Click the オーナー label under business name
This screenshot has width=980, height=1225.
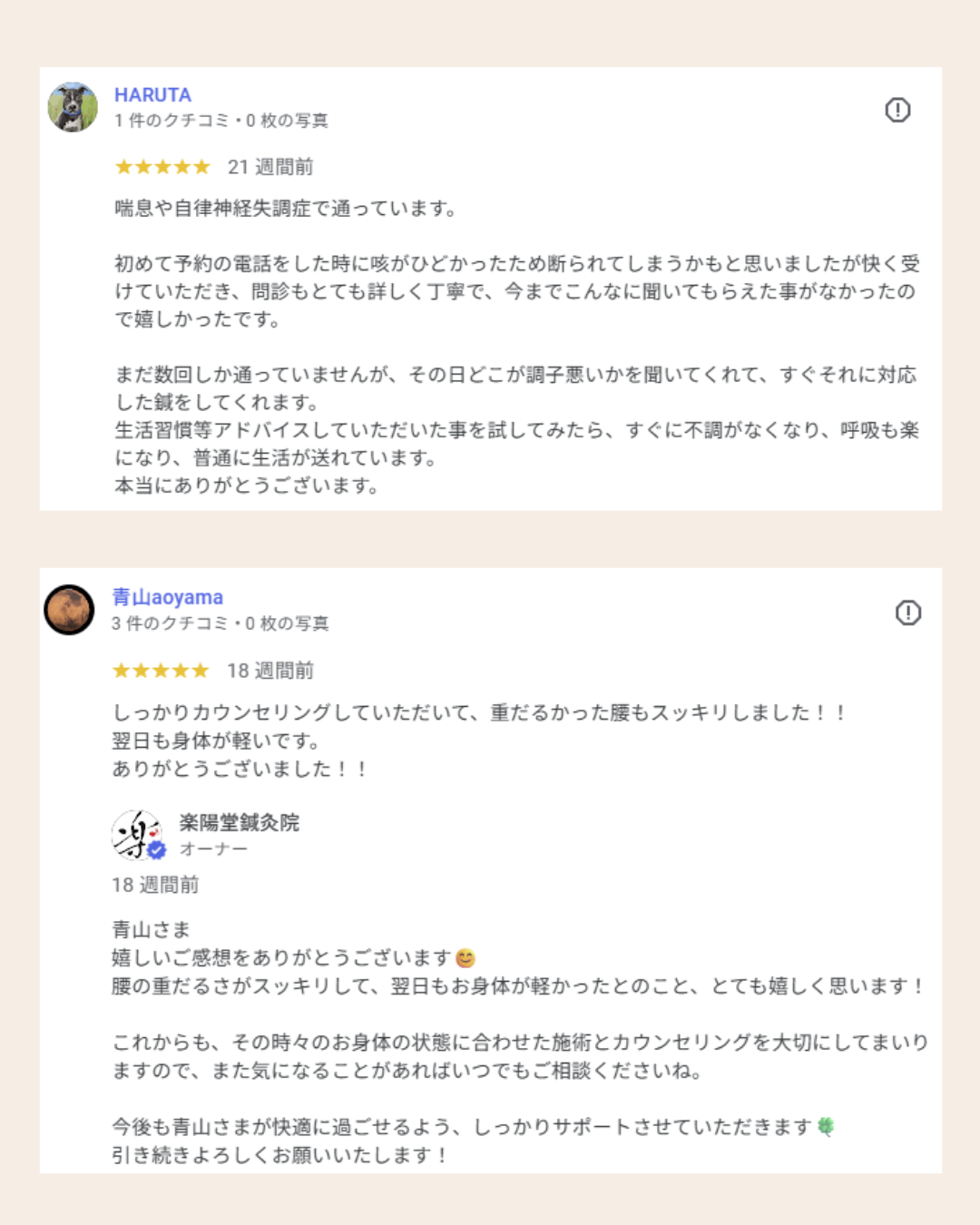click(x=213, y=848)
